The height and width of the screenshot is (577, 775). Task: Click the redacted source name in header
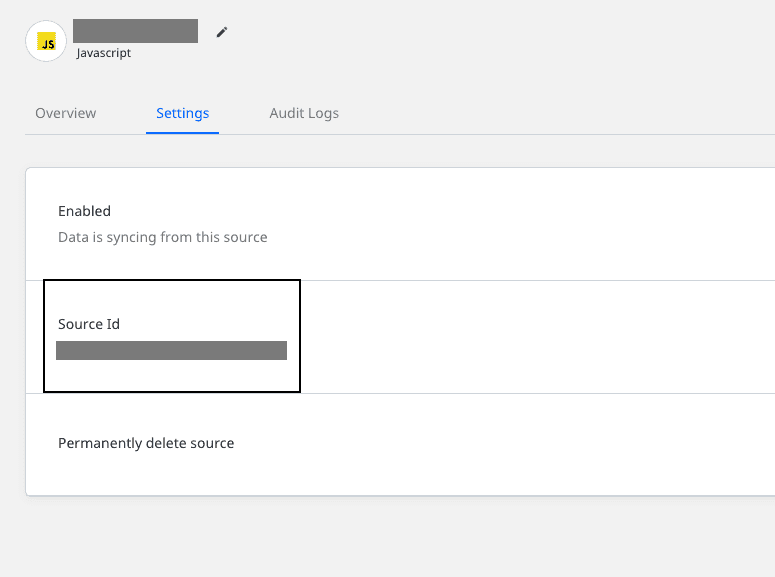tap(135, 31)
